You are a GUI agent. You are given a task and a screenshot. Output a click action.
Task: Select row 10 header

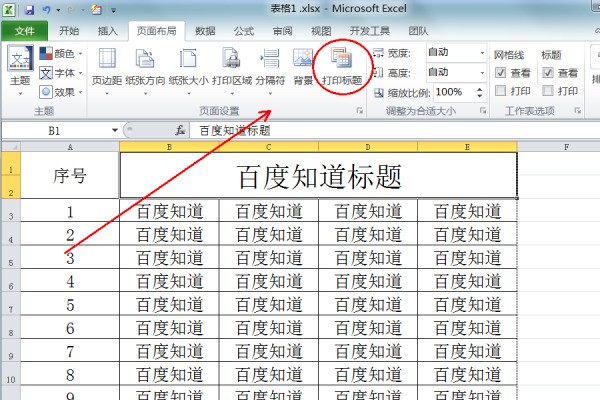click(x=11, y=374)
